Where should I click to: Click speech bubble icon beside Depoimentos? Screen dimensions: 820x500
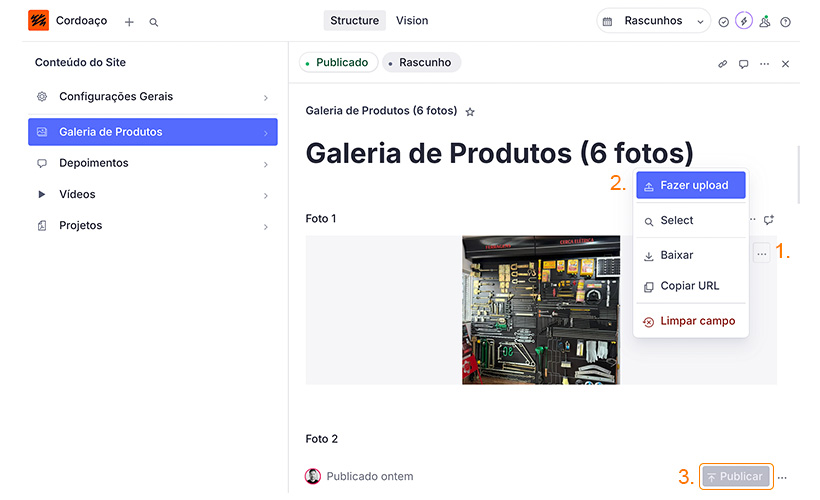(x=42, y=163)
